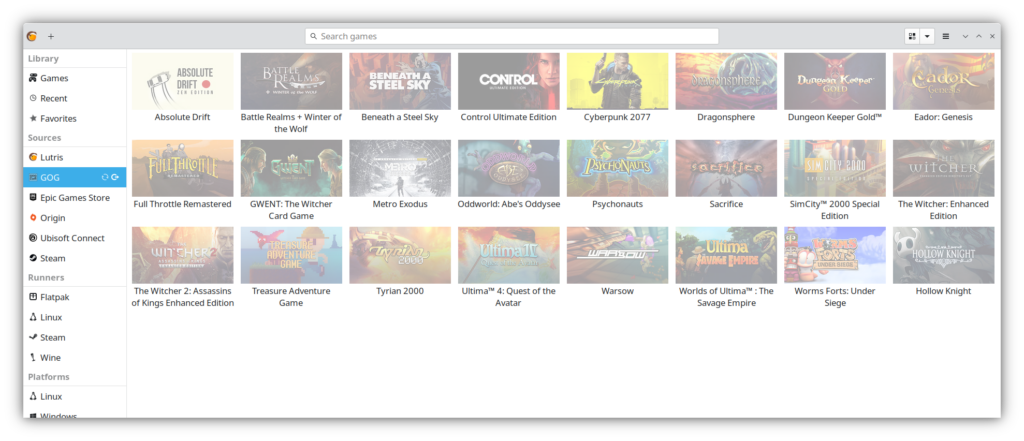
Task: Click the Metro Exodus title label
Action: tap(400, 204)
